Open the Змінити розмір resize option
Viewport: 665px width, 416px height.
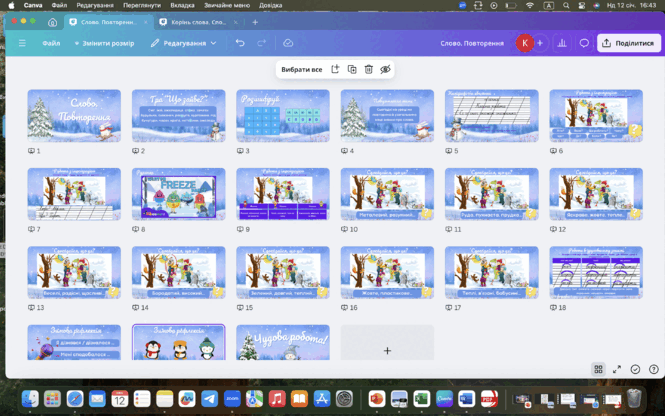tap(104, 43)
